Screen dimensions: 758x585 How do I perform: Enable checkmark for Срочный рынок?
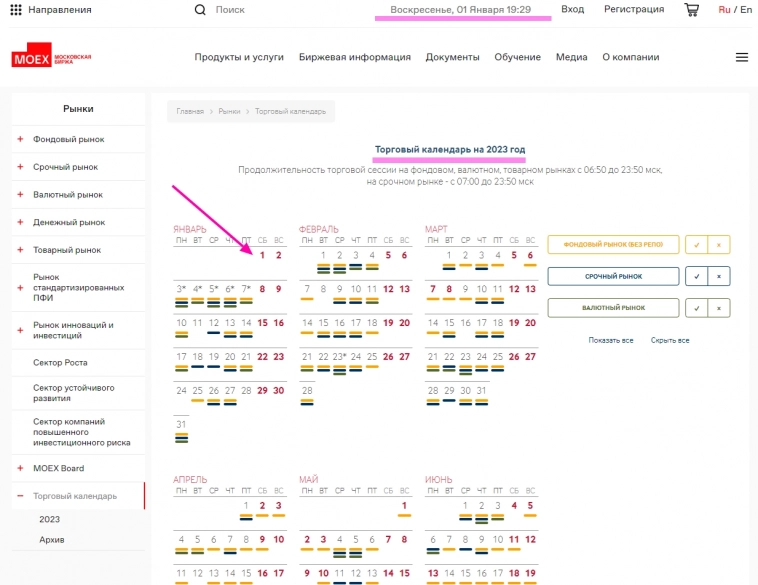point(696,276)
